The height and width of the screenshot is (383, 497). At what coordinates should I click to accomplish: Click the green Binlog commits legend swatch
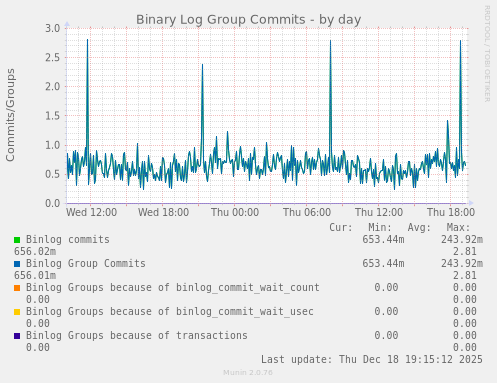(x=17, y=240)
